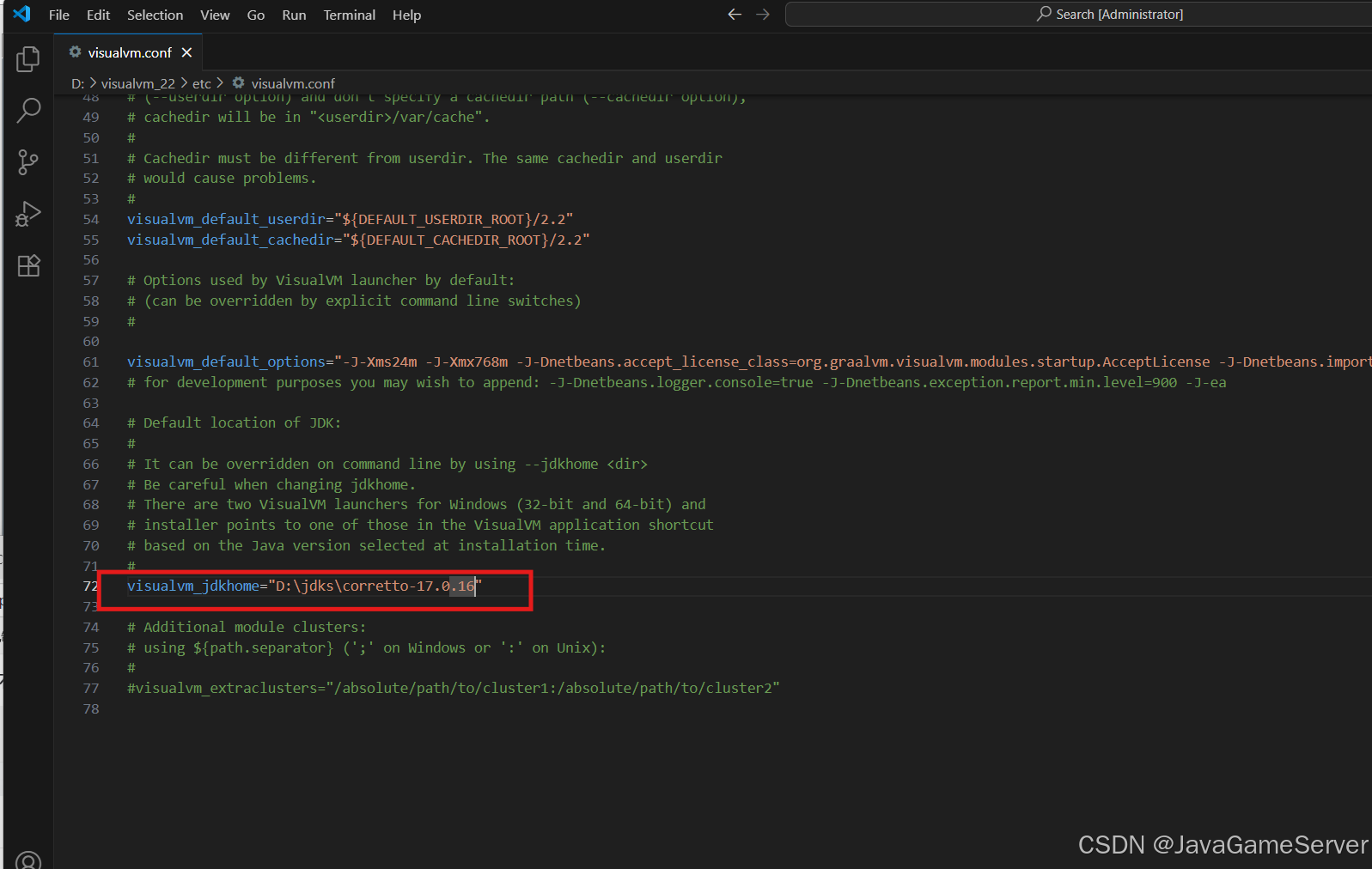This screenshot has width=1372, height=869.
Task: Click the visualvm_default_options line
Action: [x=749, y=362]
